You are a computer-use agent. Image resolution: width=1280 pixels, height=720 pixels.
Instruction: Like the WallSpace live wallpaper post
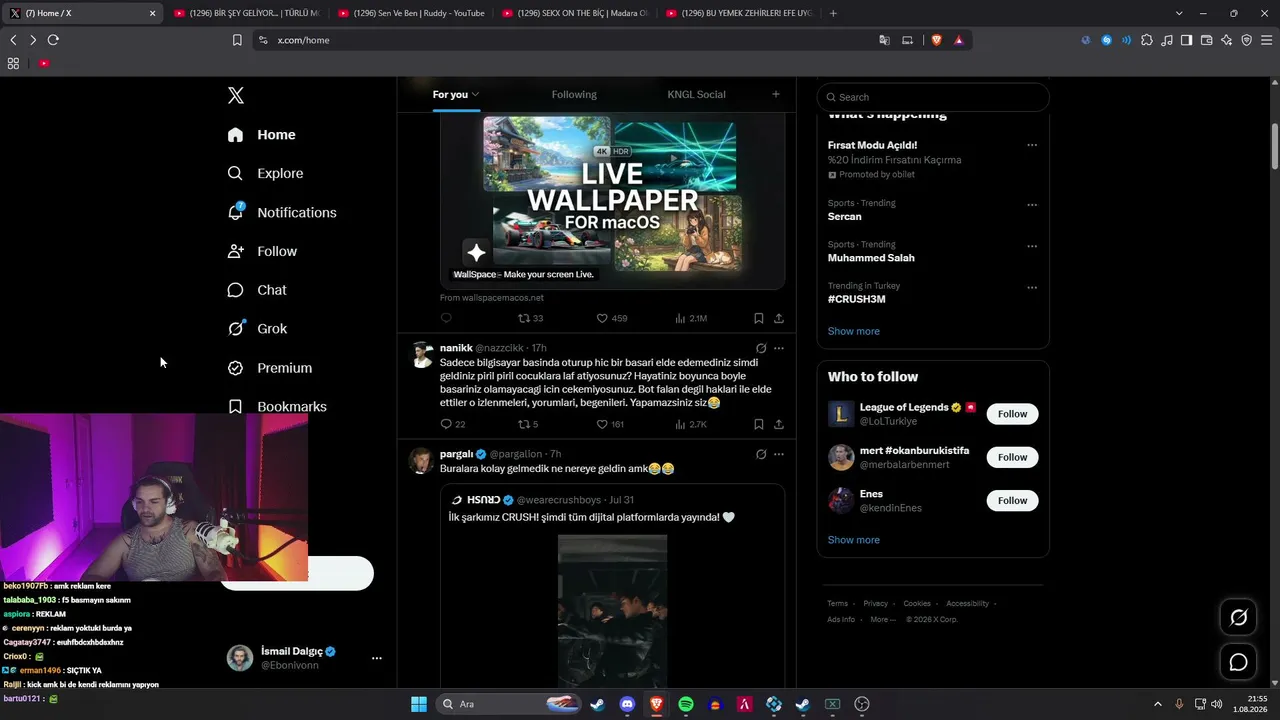(x=602, y=318)
